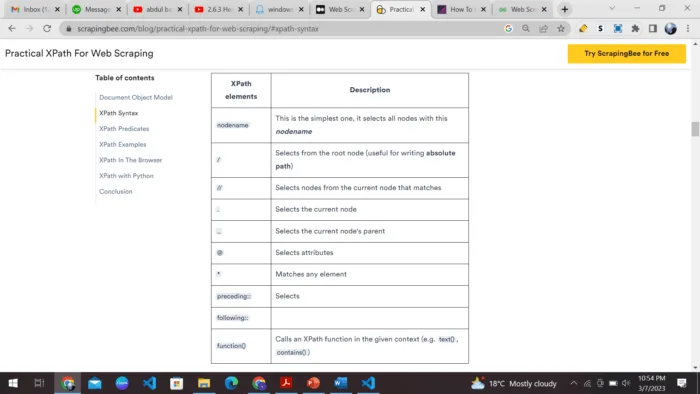Viewport: 700px width, 394px height.
Task: Go to XPath Predicates in contents
Action: coord(124,129)
